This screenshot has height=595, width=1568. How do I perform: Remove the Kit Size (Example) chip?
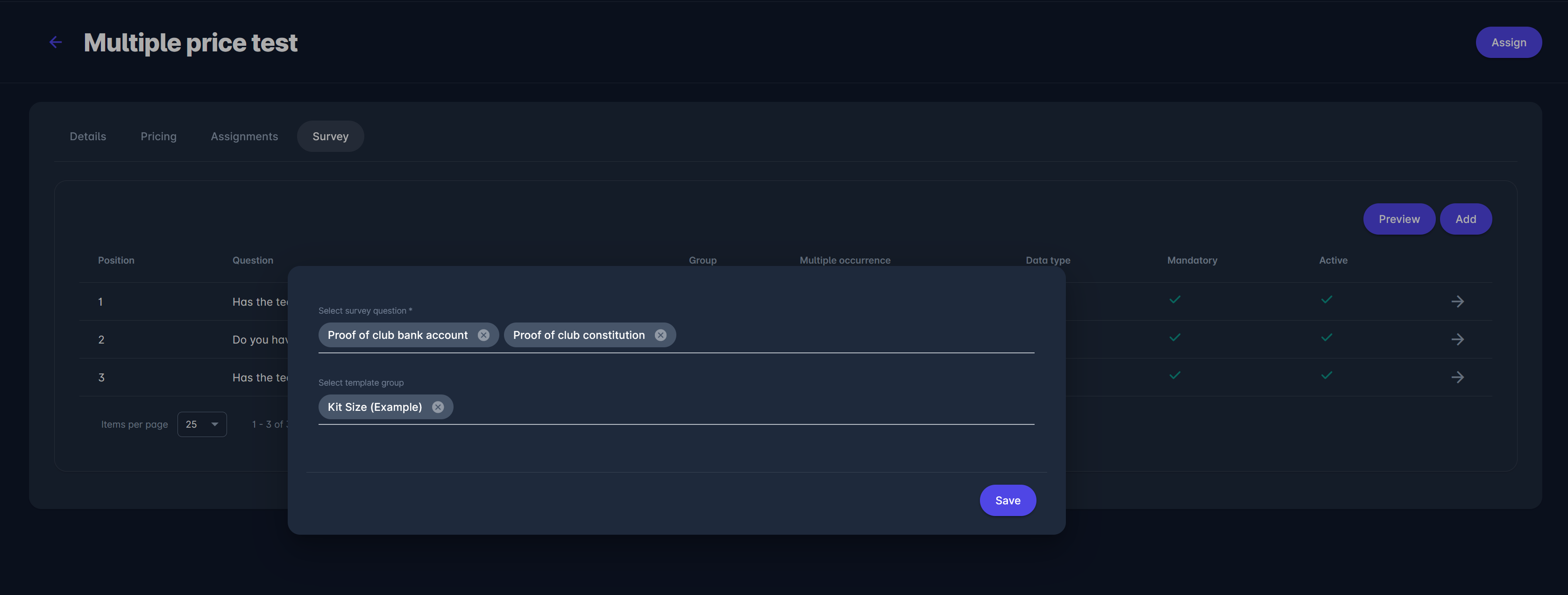[x=438, y=407]
